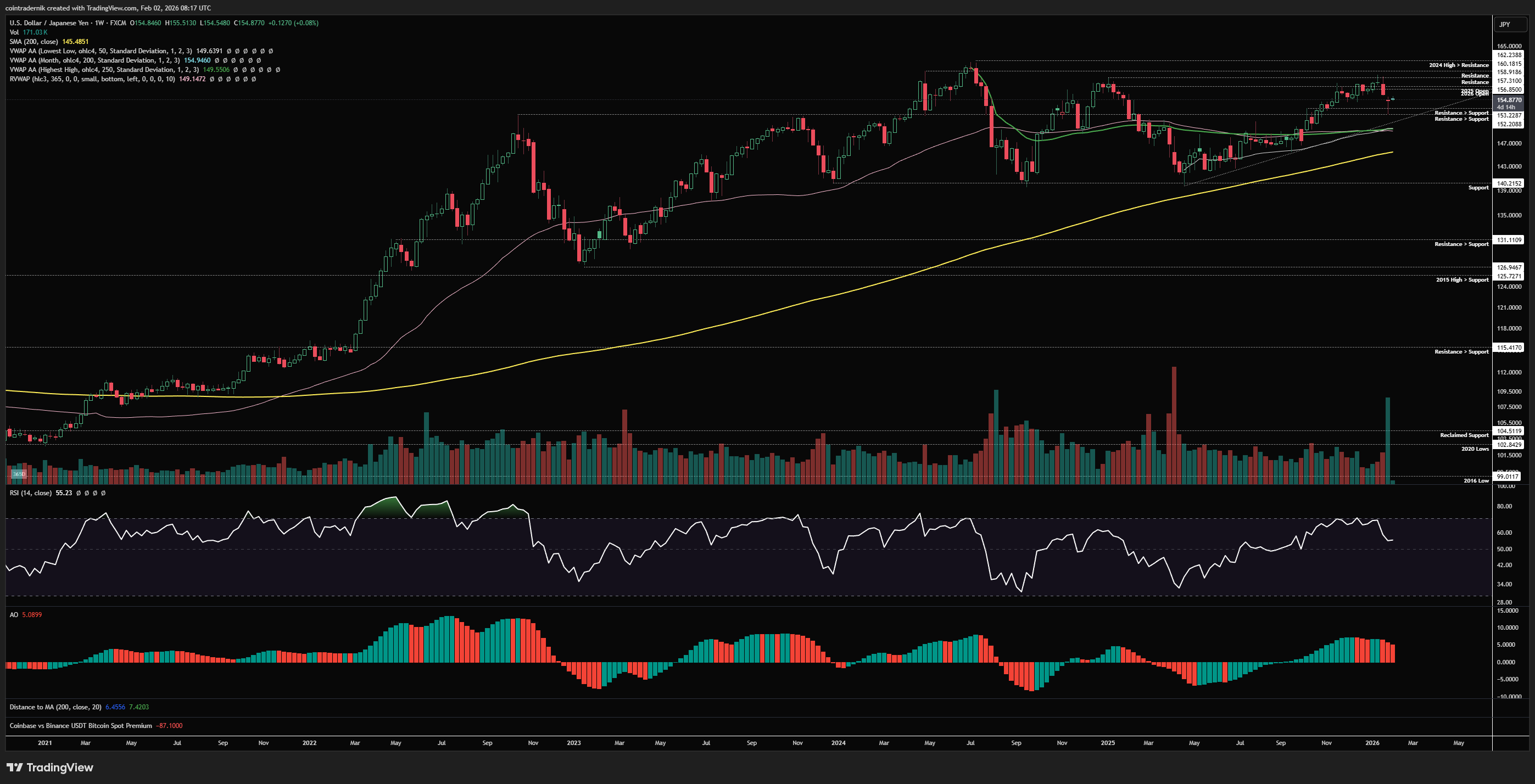Click the 365D badge in volume pane
The image size is (1535, 784).
pyautogui.click(x=19, y=474)
